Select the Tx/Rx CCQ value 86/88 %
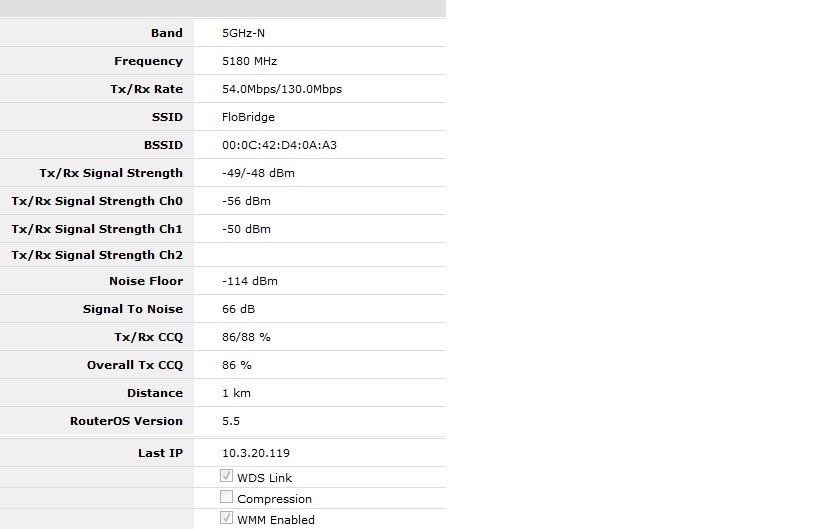The height and width of the screenshot is (530, 819). coord(246,337)
